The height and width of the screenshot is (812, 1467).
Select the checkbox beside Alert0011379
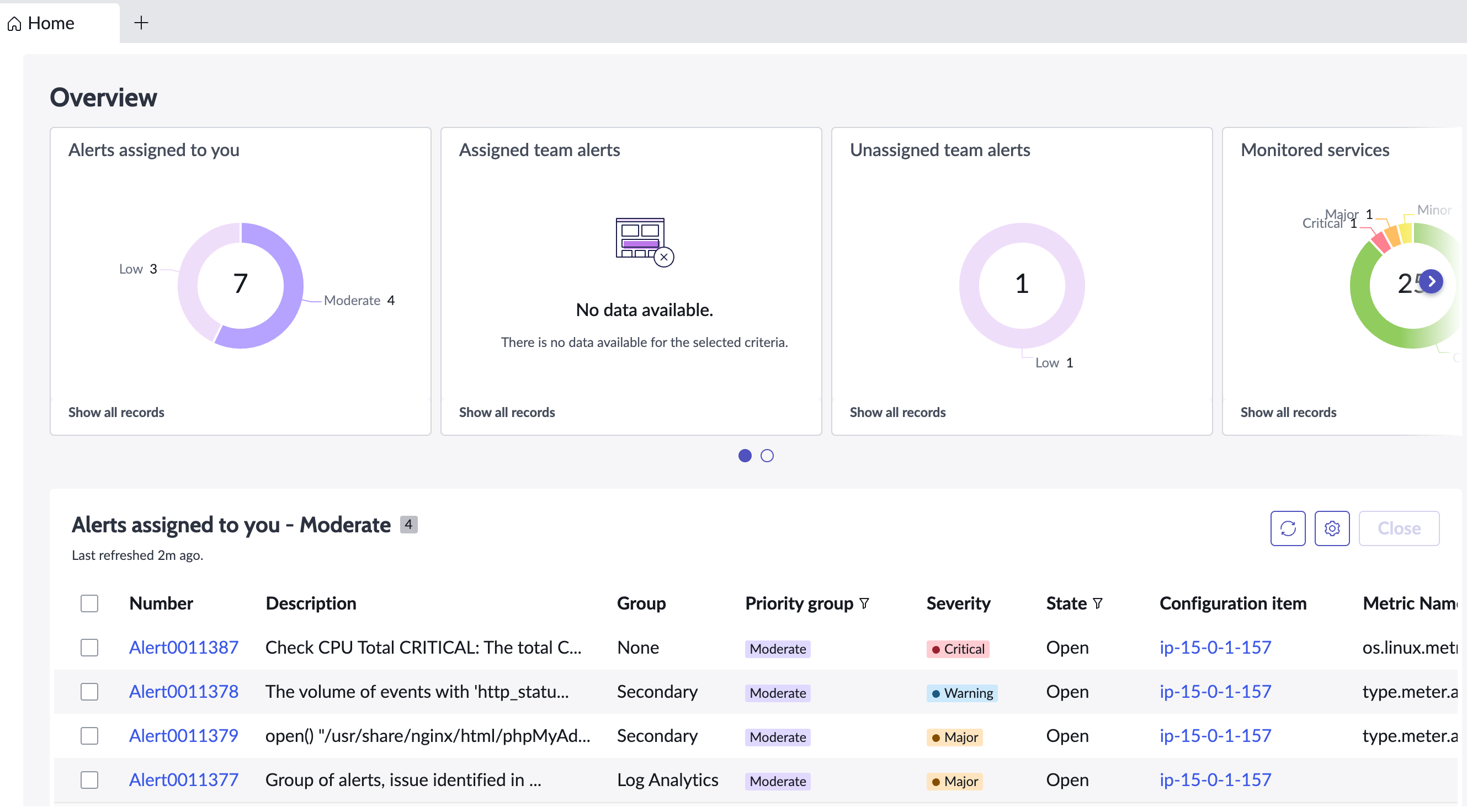pos(89,736)
